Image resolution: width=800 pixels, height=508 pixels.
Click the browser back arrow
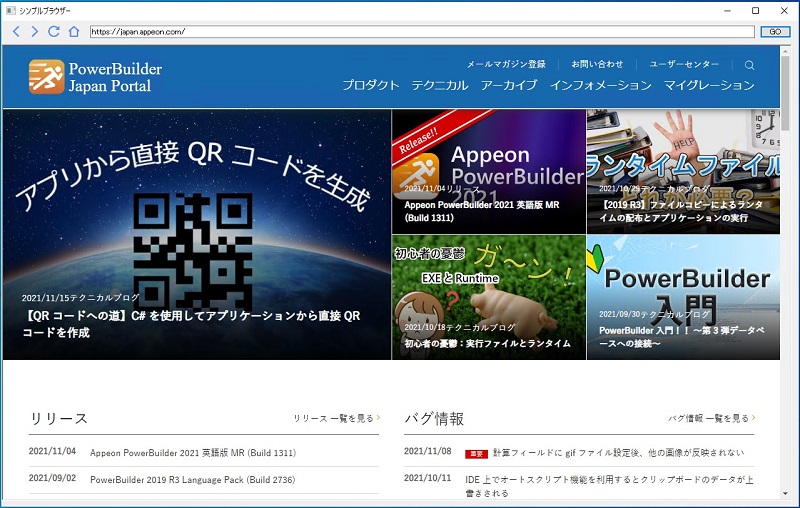(x=16, y=32)
